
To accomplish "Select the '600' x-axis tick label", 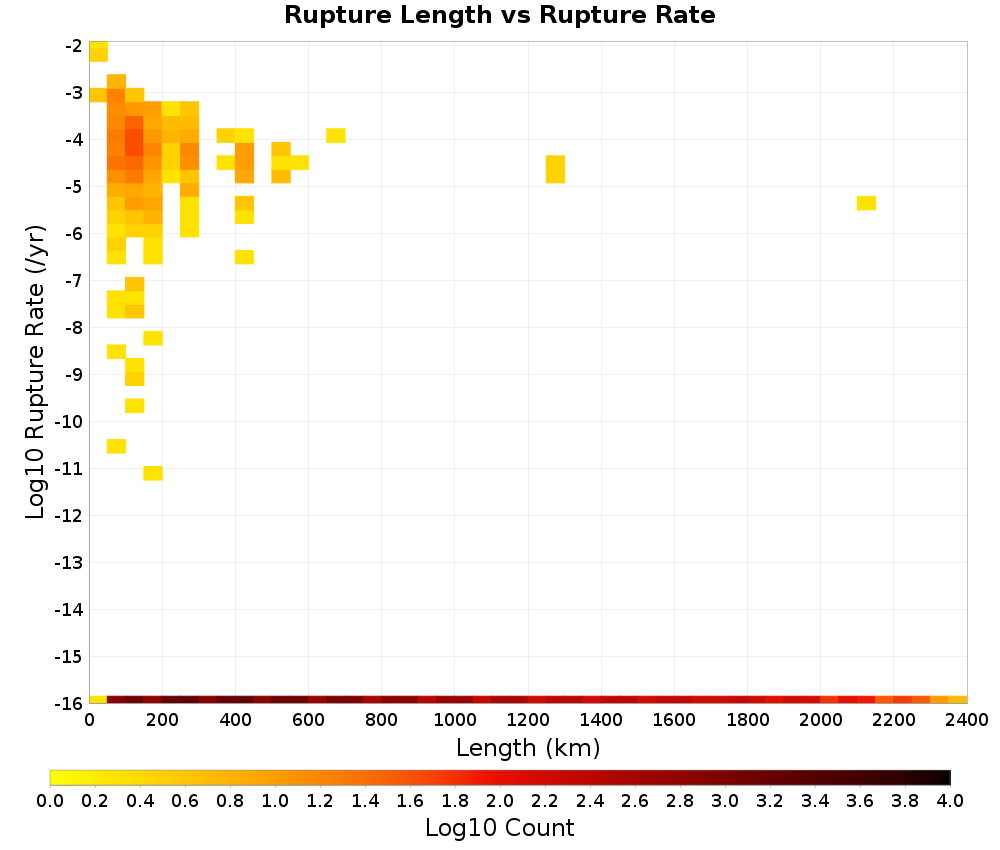I will 309,720.
